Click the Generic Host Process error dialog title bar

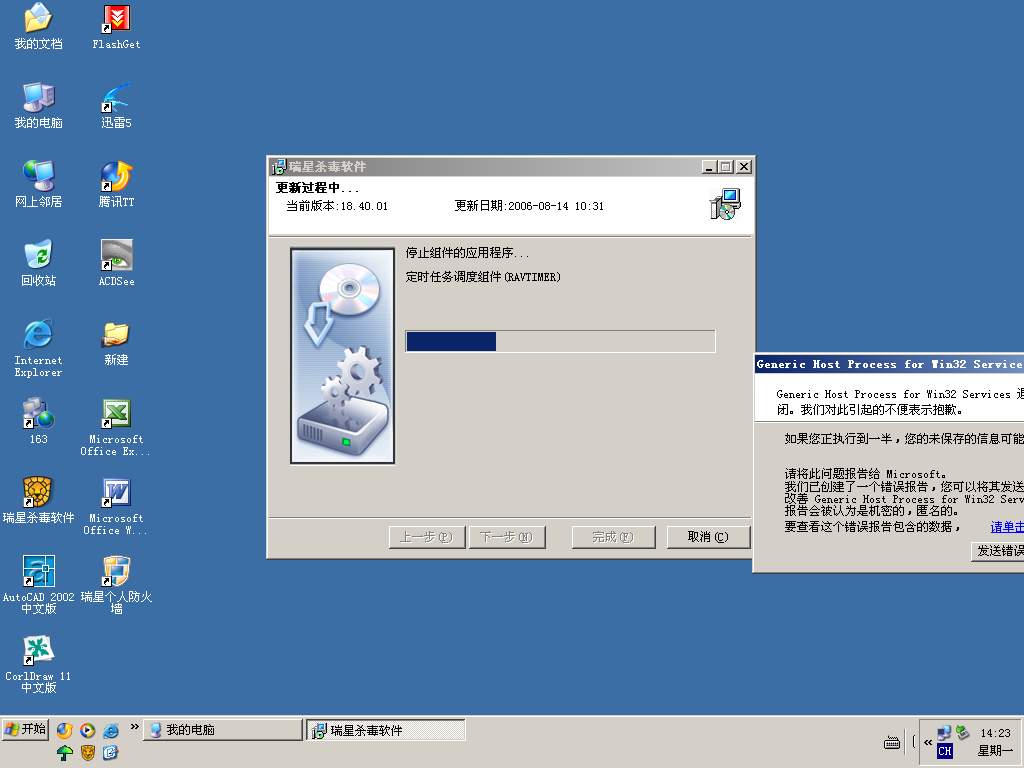tap(889, 364)
